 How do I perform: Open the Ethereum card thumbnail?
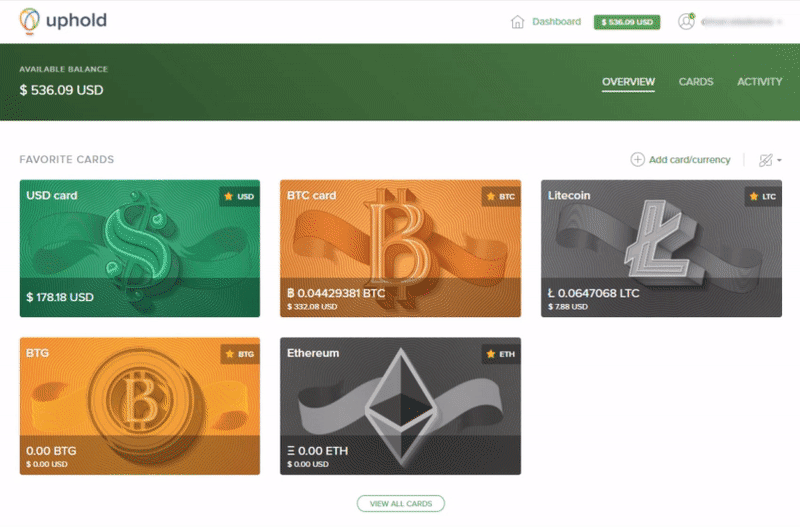(x=401, y=406)
